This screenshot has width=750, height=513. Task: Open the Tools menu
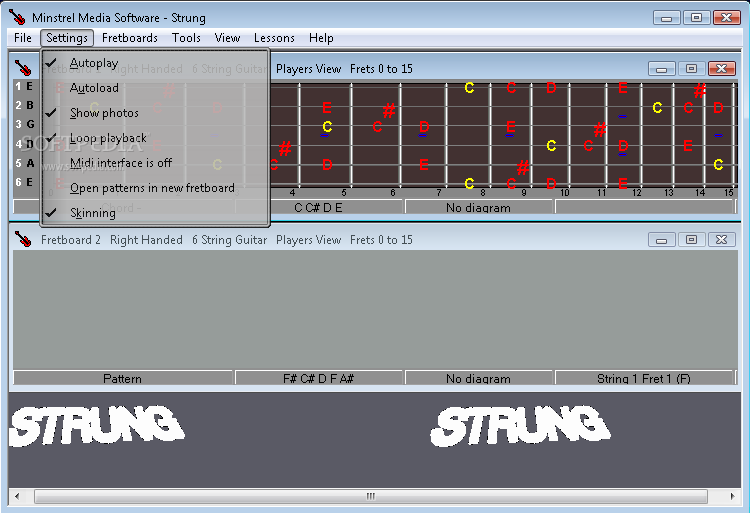click(186, 38)
